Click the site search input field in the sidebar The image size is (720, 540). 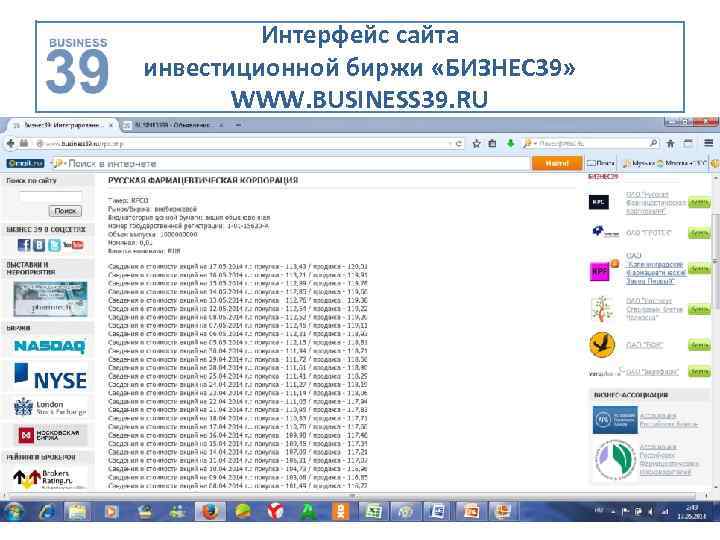51,196
